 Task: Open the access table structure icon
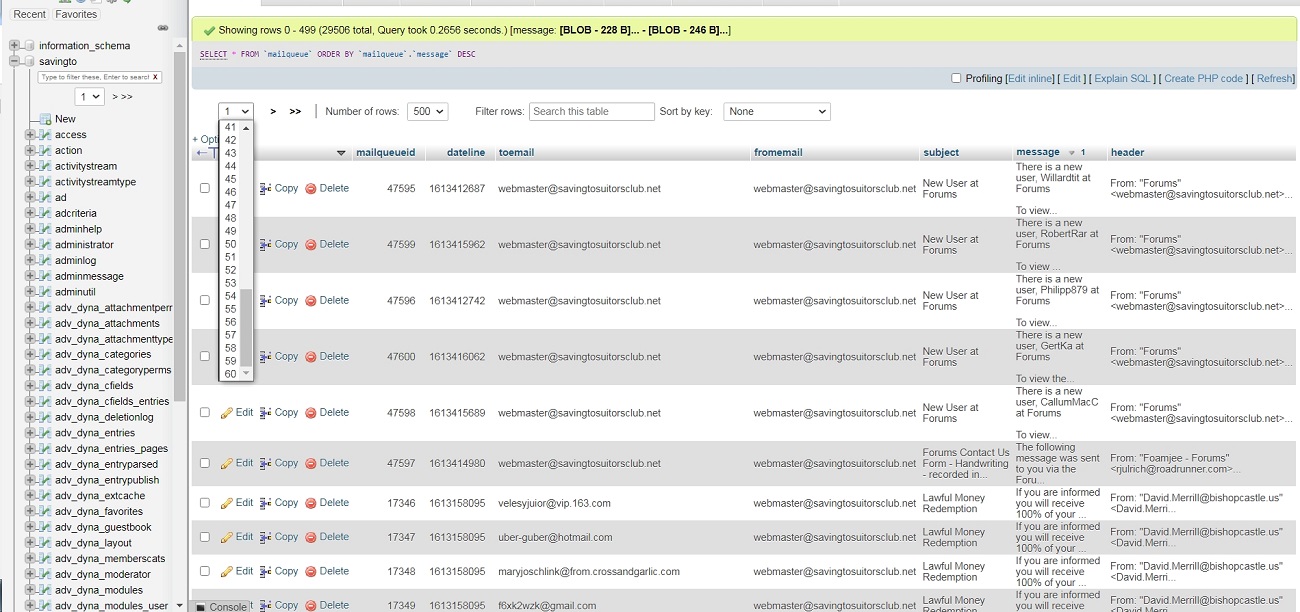tap(44, 135)
